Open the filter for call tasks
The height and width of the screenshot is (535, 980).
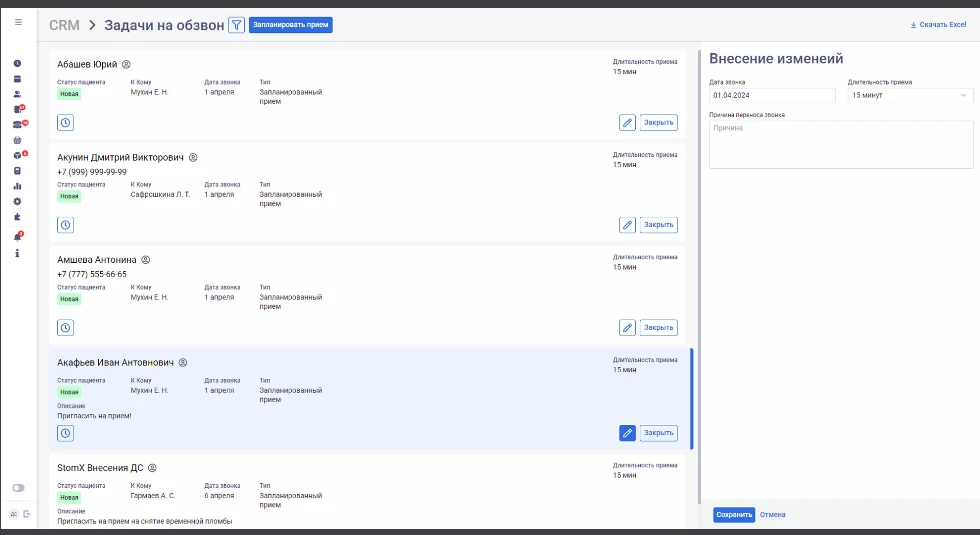(236, 25)
